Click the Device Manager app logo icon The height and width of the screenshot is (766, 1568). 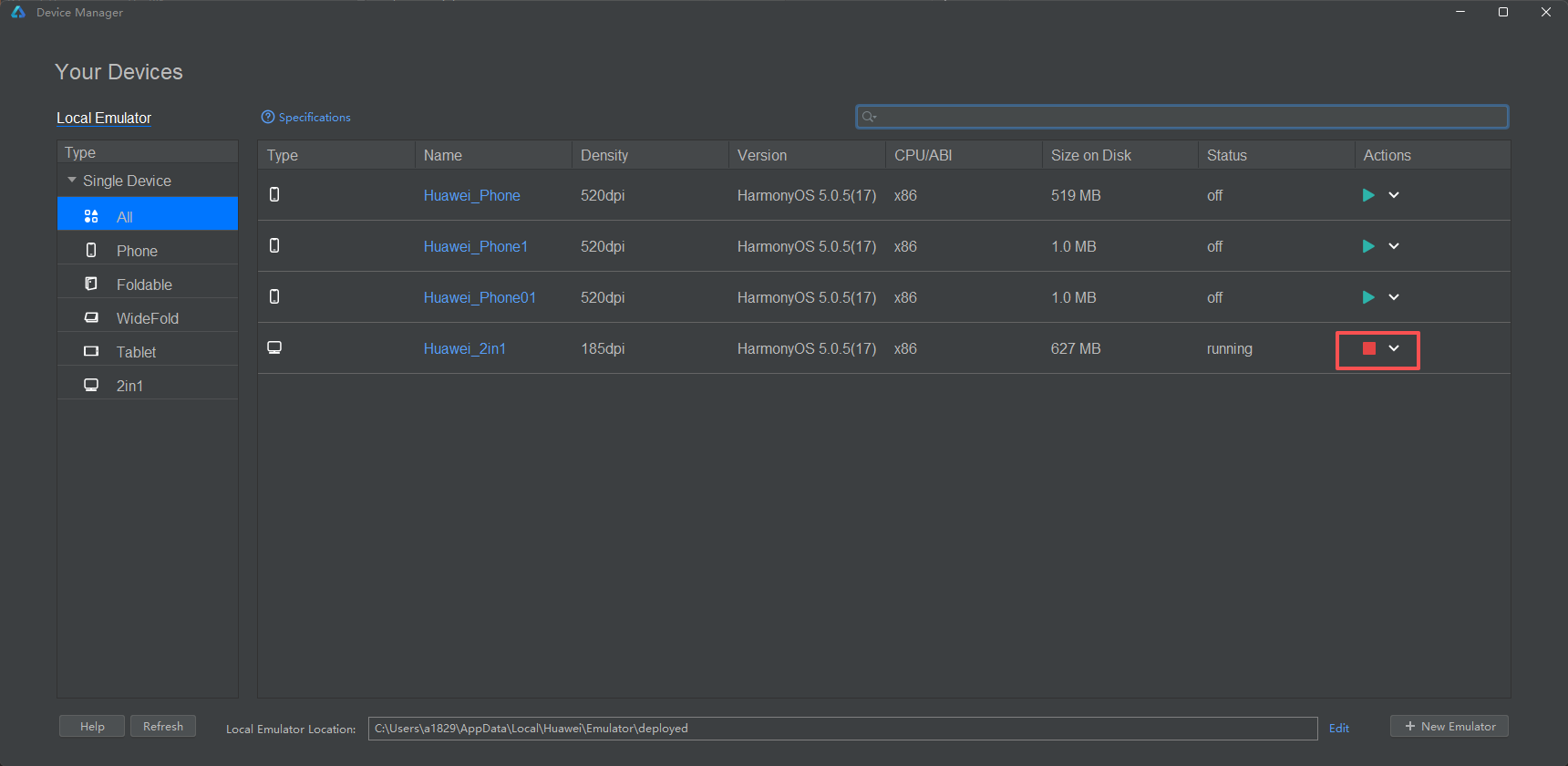coord(18,12)
